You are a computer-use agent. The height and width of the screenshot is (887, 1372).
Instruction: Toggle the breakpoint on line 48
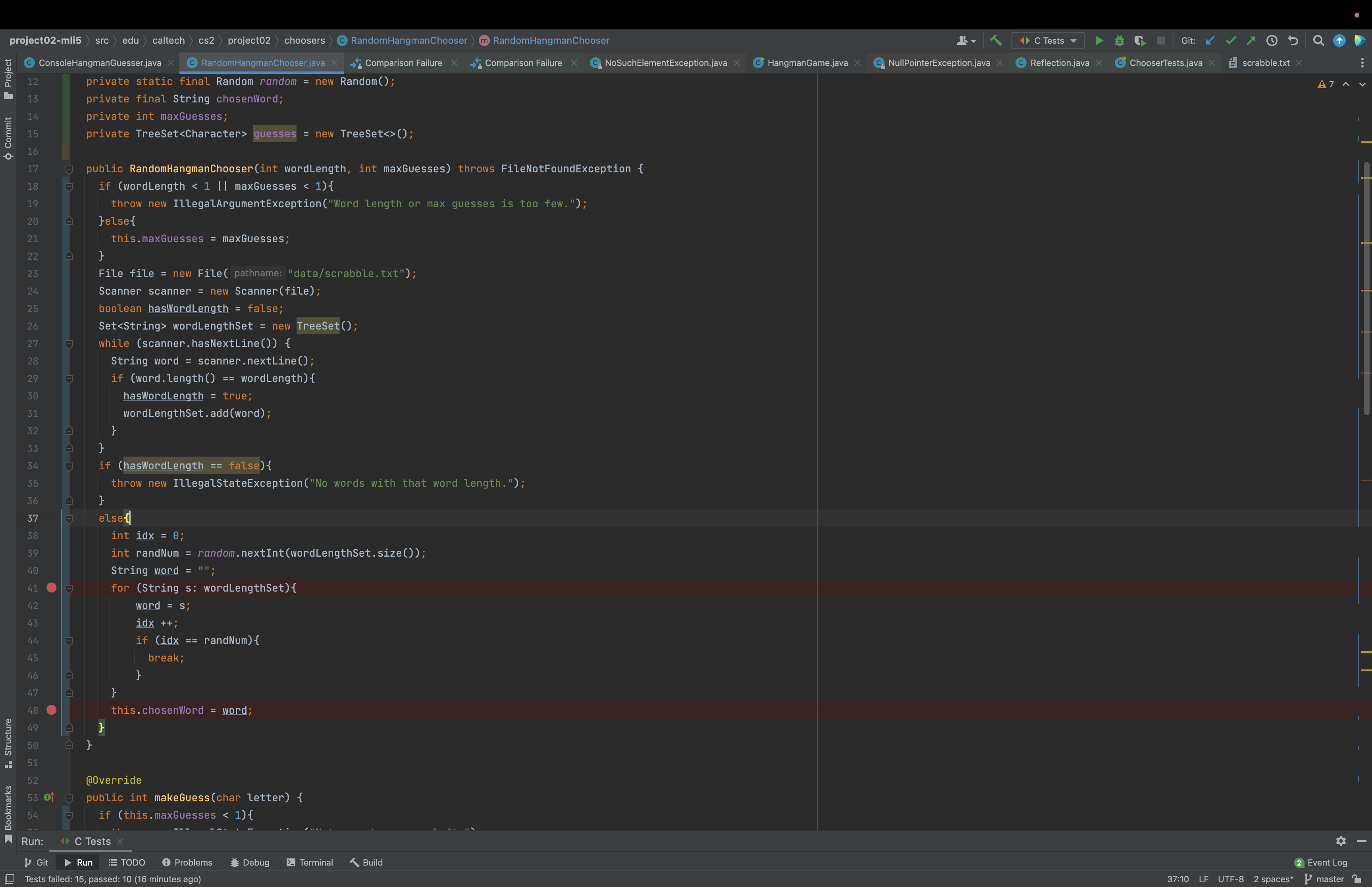[x=51, y=710]
